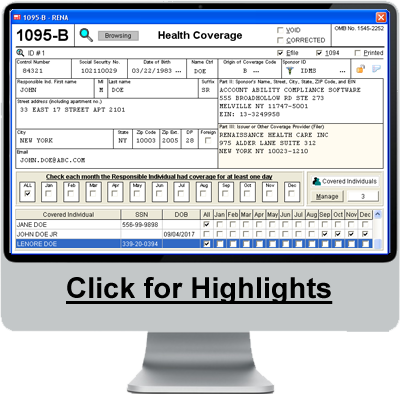Image resolution: width=400 pixels, height=394 pixels.
Task: Click the small magnifier icon next to ID #1
Action: 20,53
